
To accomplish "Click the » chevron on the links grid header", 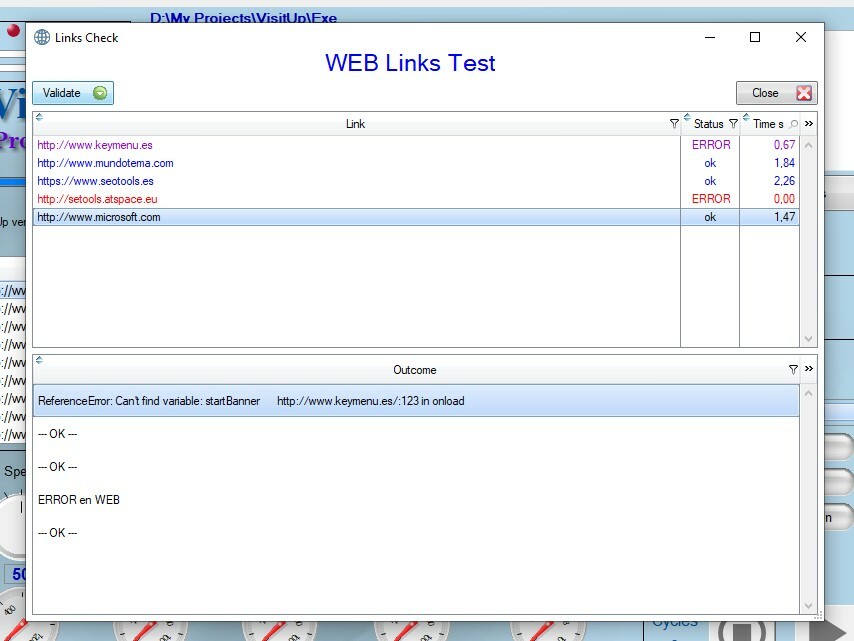I will coord(808,122).
